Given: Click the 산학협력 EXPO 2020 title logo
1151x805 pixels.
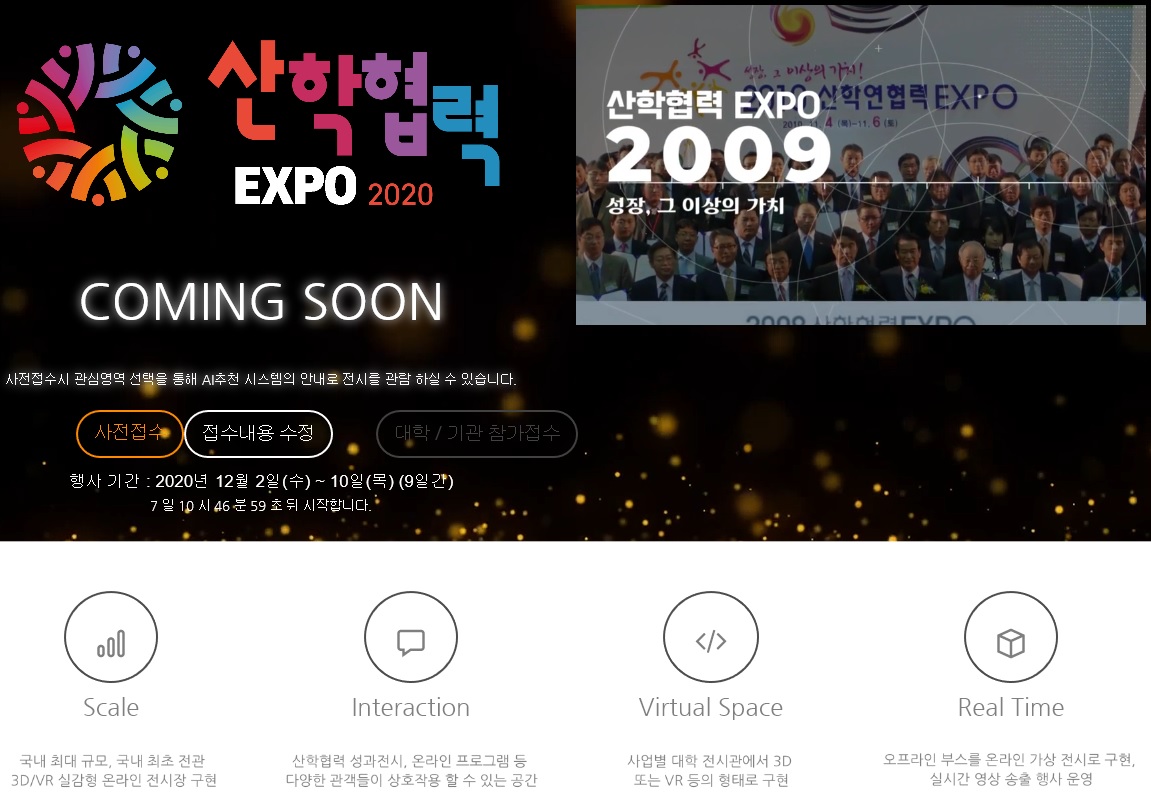Looking at the screenshot, I should (355, 123).
